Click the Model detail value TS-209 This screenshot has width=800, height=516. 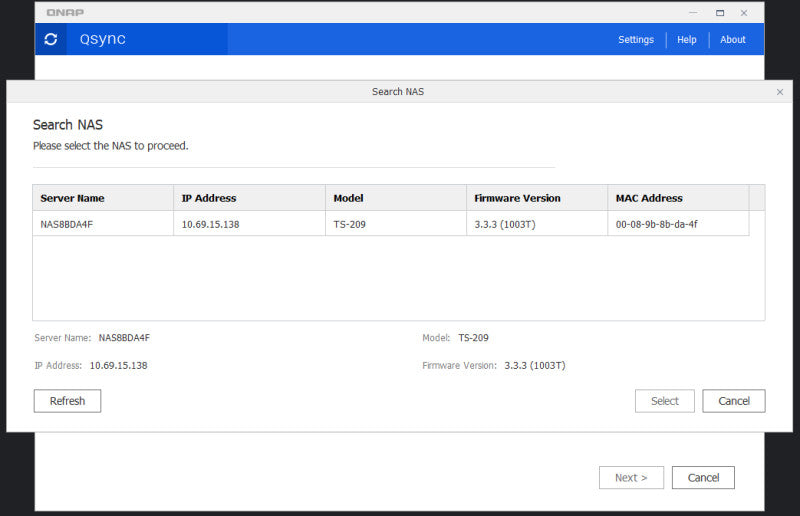[473, 337]
